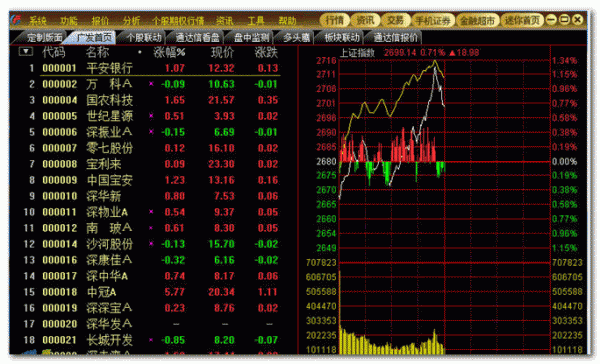Sort by the 涨幅% column header
This screenshot has height=364, width=600.
[169, 52]
